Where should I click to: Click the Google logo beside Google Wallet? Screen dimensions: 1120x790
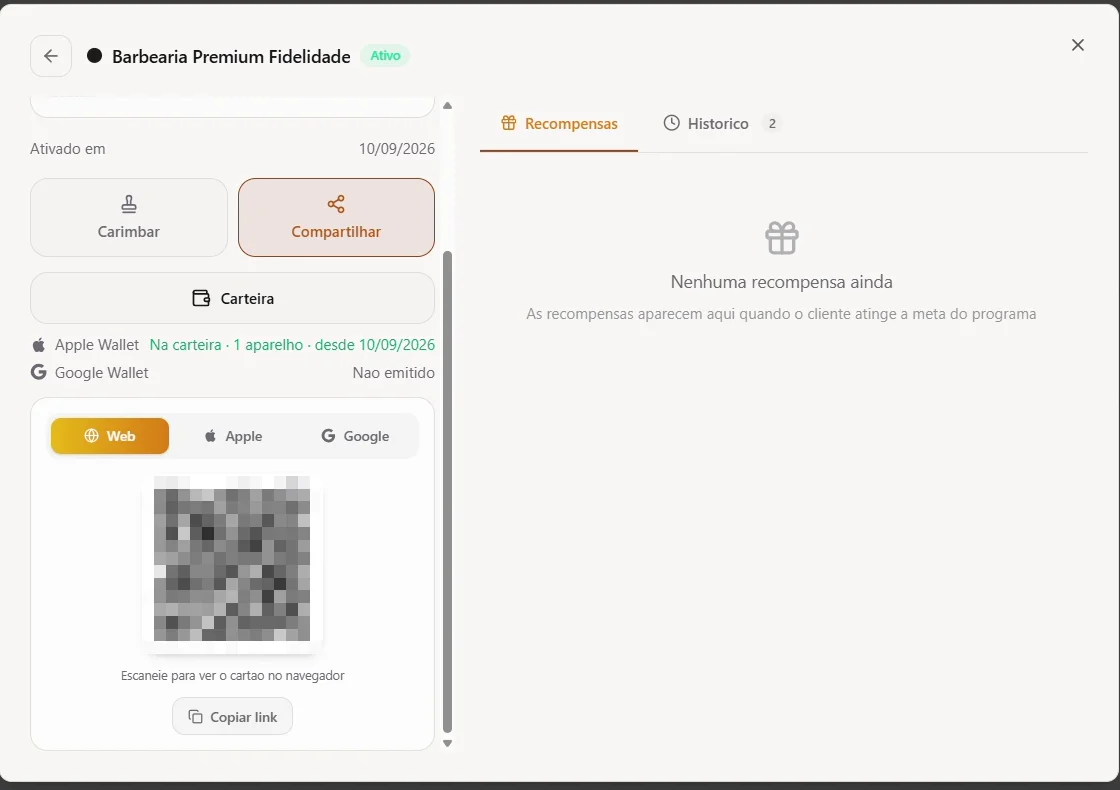(39, 372)
